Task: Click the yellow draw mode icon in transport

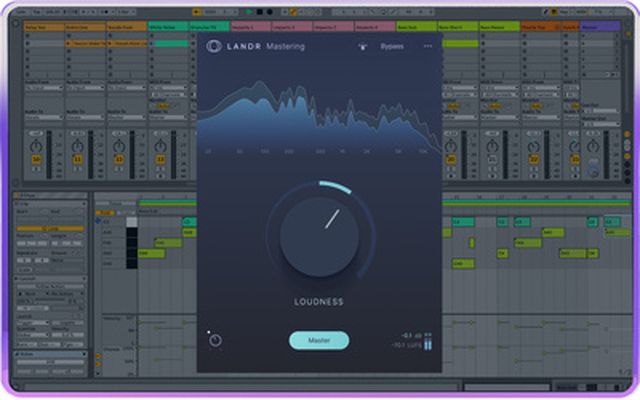Action: 293,12
